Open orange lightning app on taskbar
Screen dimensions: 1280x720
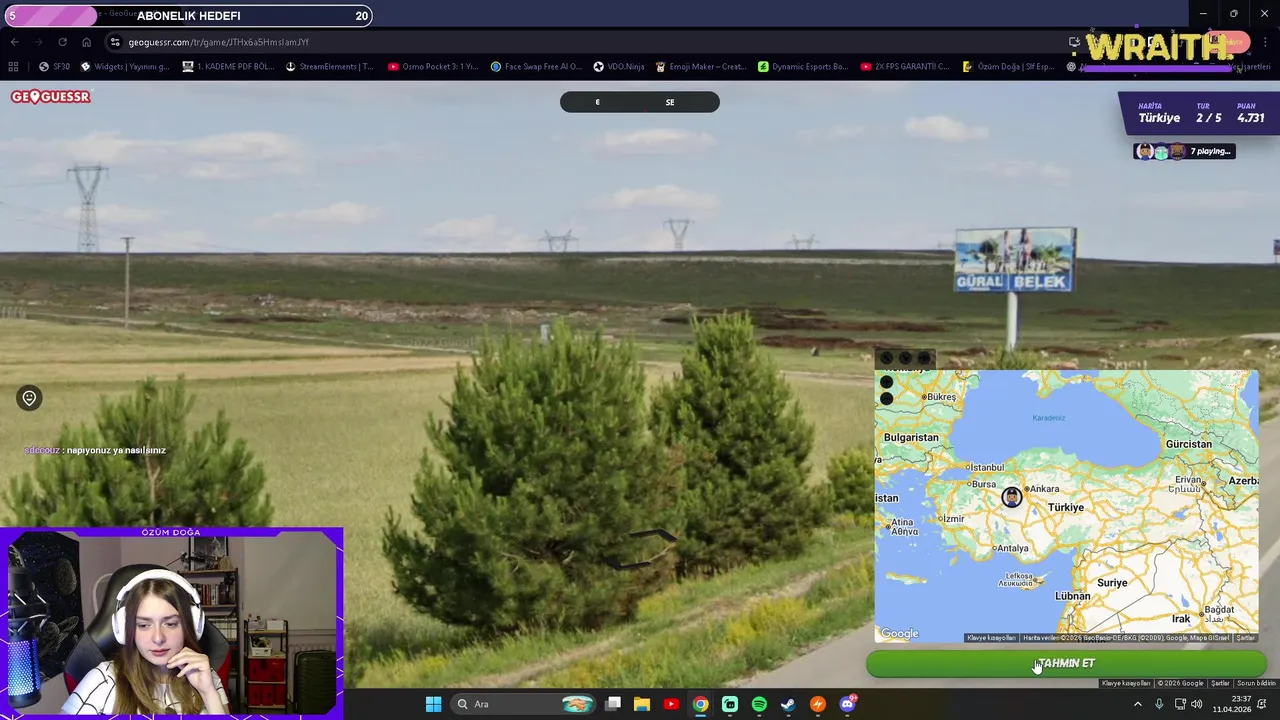[x=818, y=704]
